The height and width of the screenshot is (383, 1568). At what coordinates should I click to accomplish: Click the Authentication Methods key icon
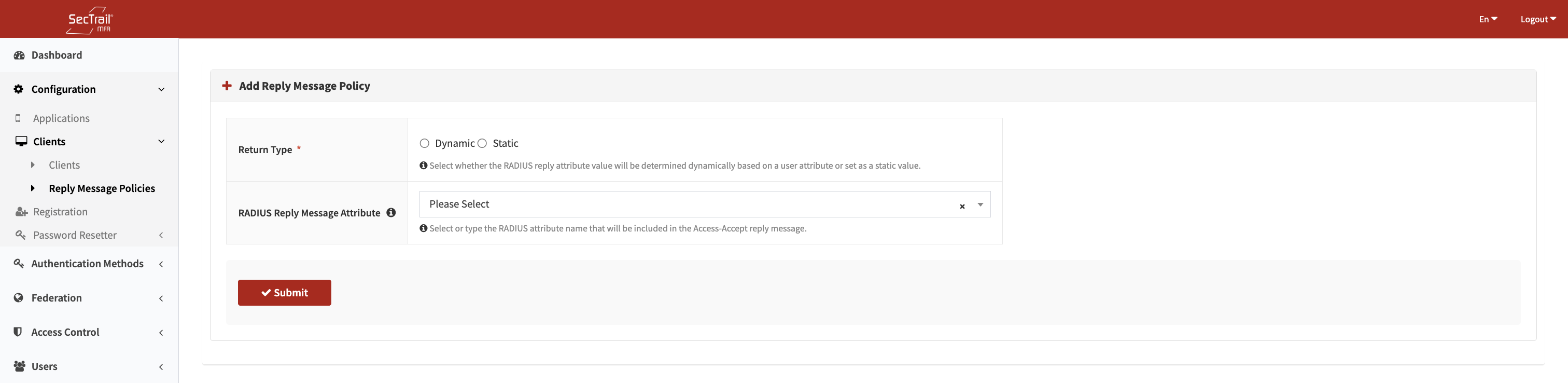19,264
